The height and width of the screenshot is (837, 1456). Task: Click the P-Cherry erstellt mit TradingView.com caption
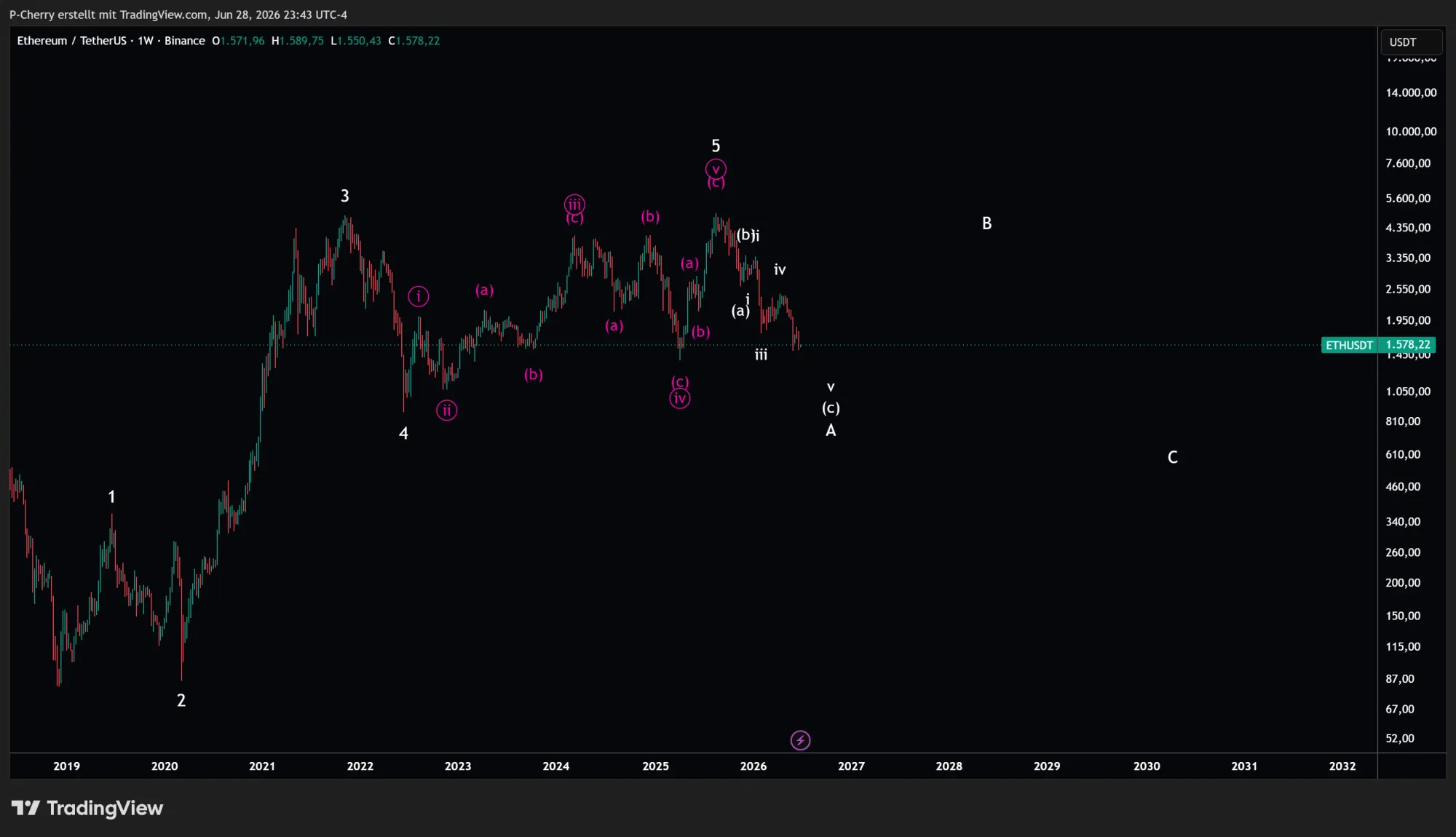[x=178, y=15]
